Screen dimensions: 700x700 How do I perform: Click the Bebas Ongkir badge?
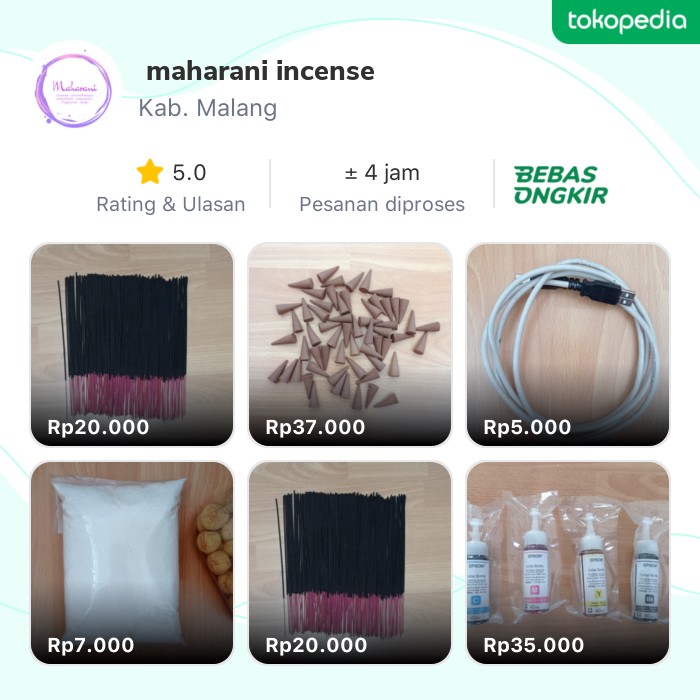coord(561,185)
